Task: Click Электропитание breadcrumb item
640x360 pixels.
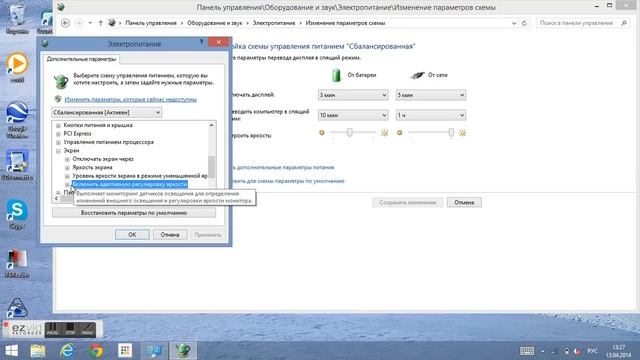Action: (x=274, y=23)
